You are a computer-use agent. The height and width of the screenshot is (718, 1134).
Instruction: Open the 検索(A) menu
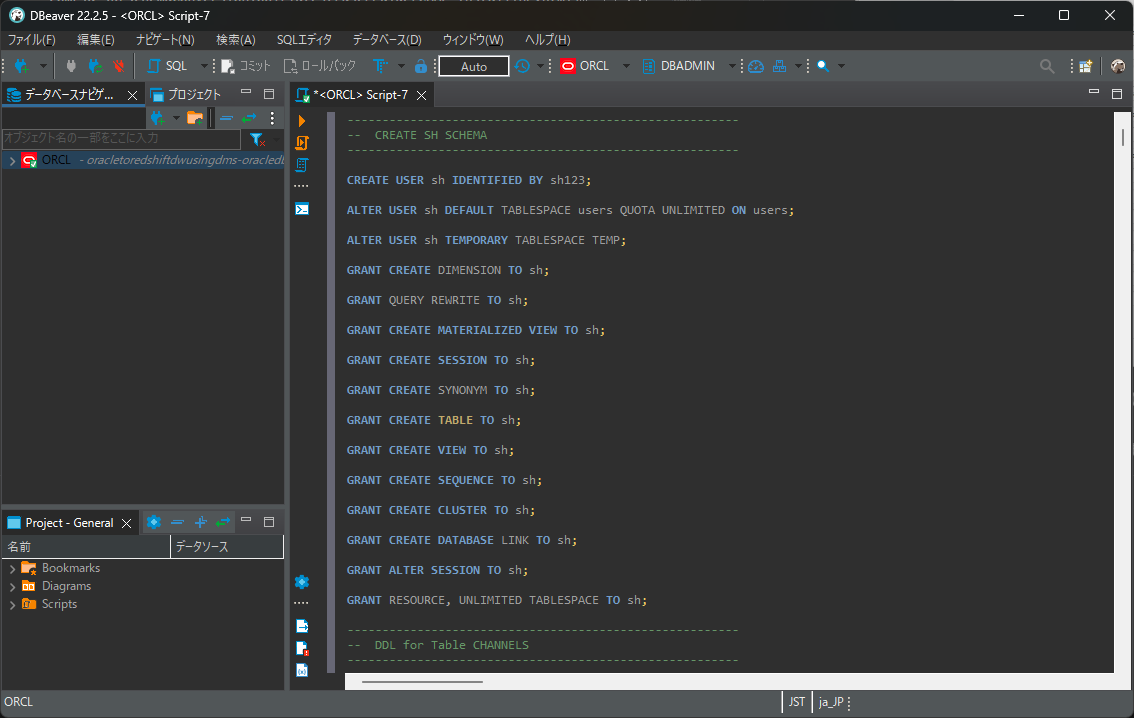coord(236,40)
